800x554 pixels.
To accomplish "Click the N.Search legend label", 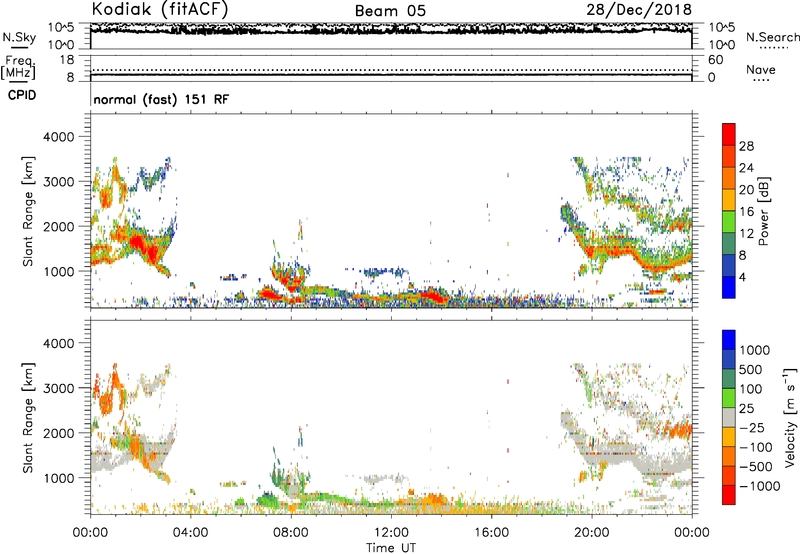I will pyautogui.click(x=773, y=37).
